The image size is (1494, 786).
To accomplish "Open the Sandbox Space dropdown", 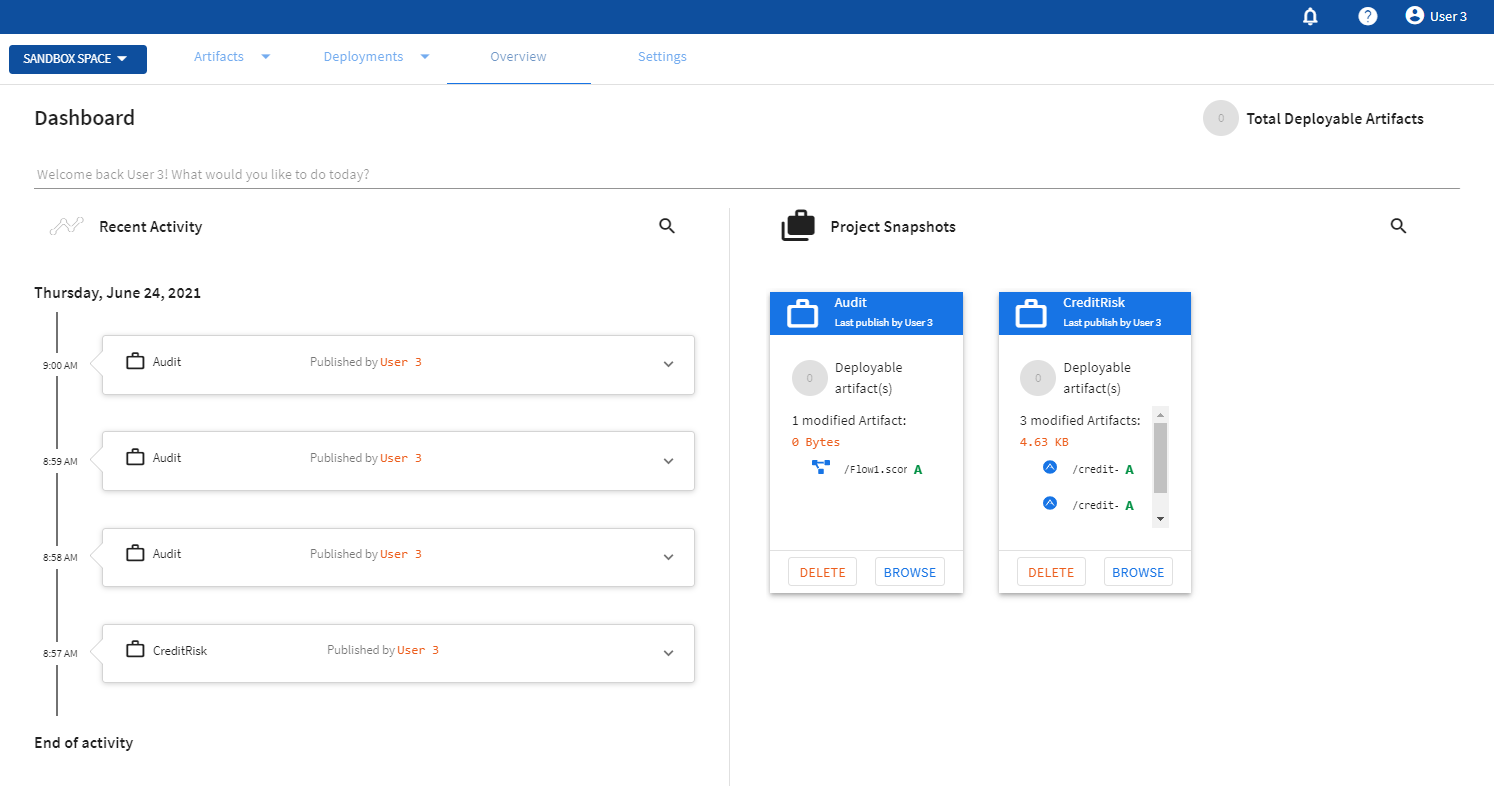I will pos(77,59).
